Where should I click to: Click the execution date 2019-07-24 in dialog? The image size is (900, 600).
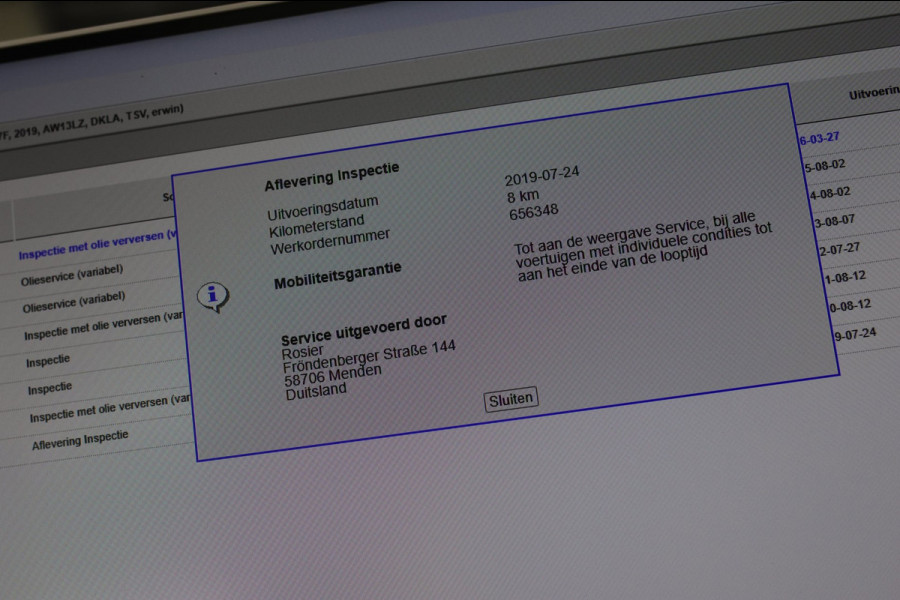pos(541,177)
